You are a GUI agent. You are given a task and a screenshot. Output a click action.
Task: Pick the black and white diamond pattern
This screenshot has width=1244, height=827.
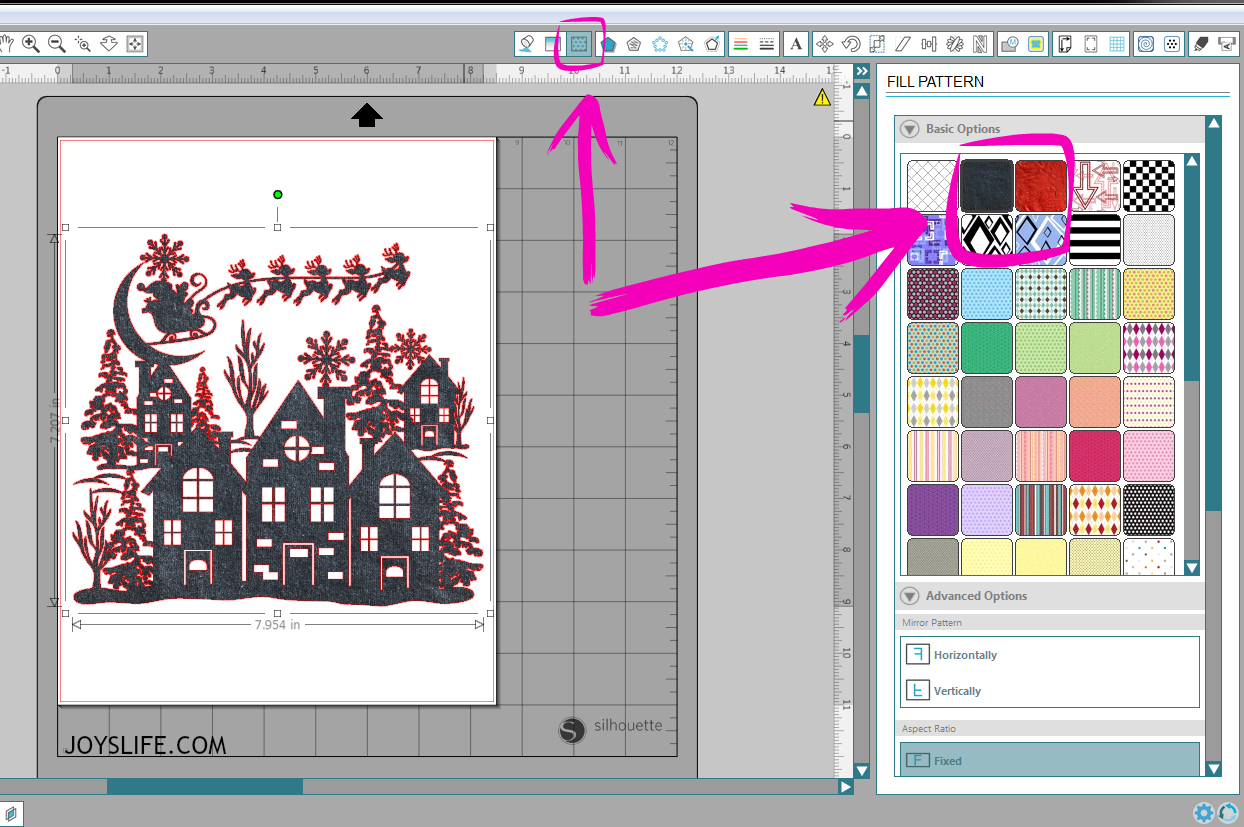[987, 239]
